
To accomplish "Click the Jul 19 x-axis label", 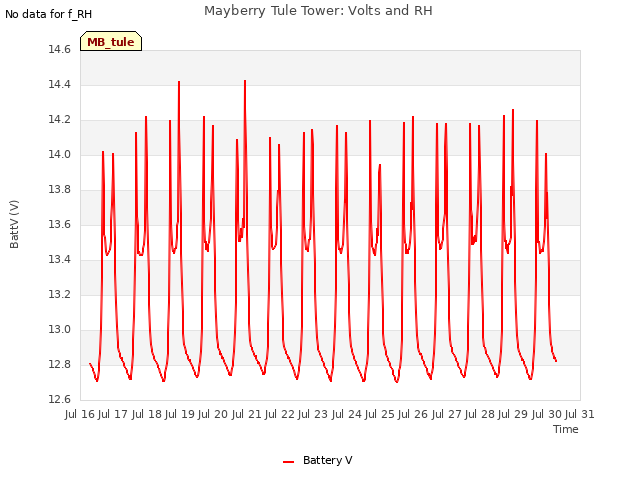I will click(180, 414).
